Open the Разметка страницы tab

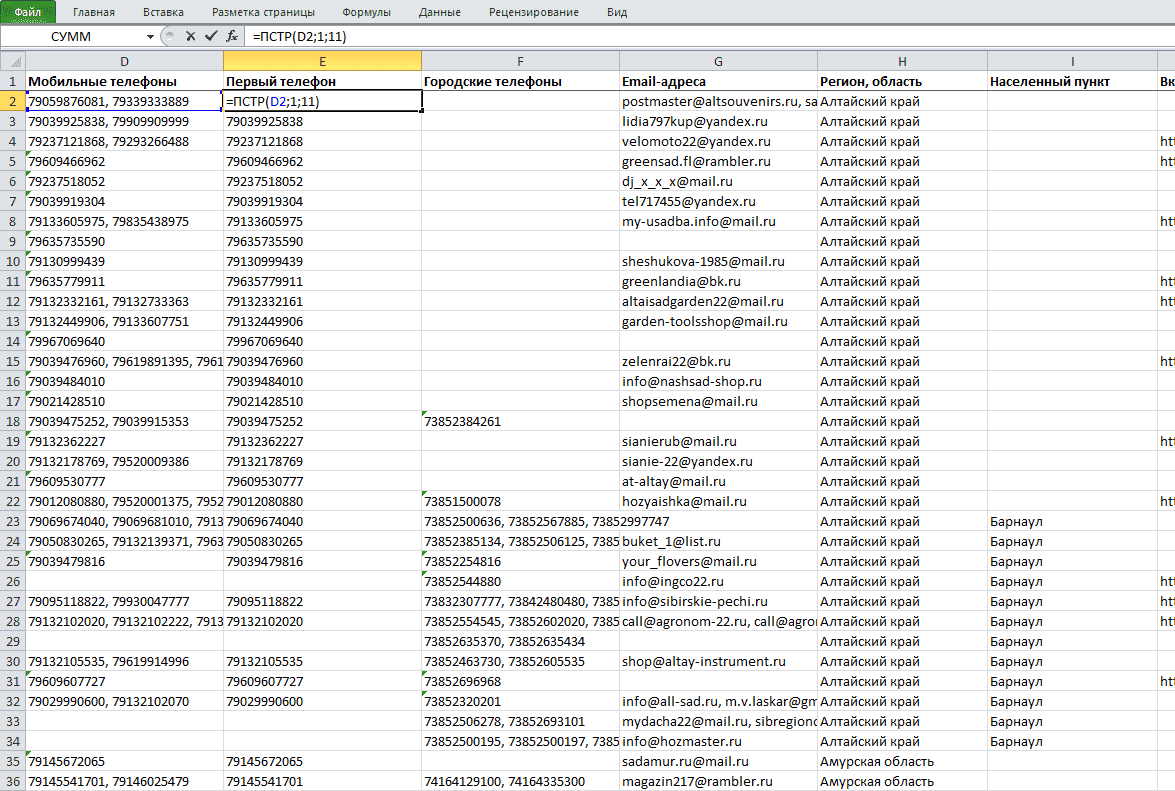(x=263, y=12)
